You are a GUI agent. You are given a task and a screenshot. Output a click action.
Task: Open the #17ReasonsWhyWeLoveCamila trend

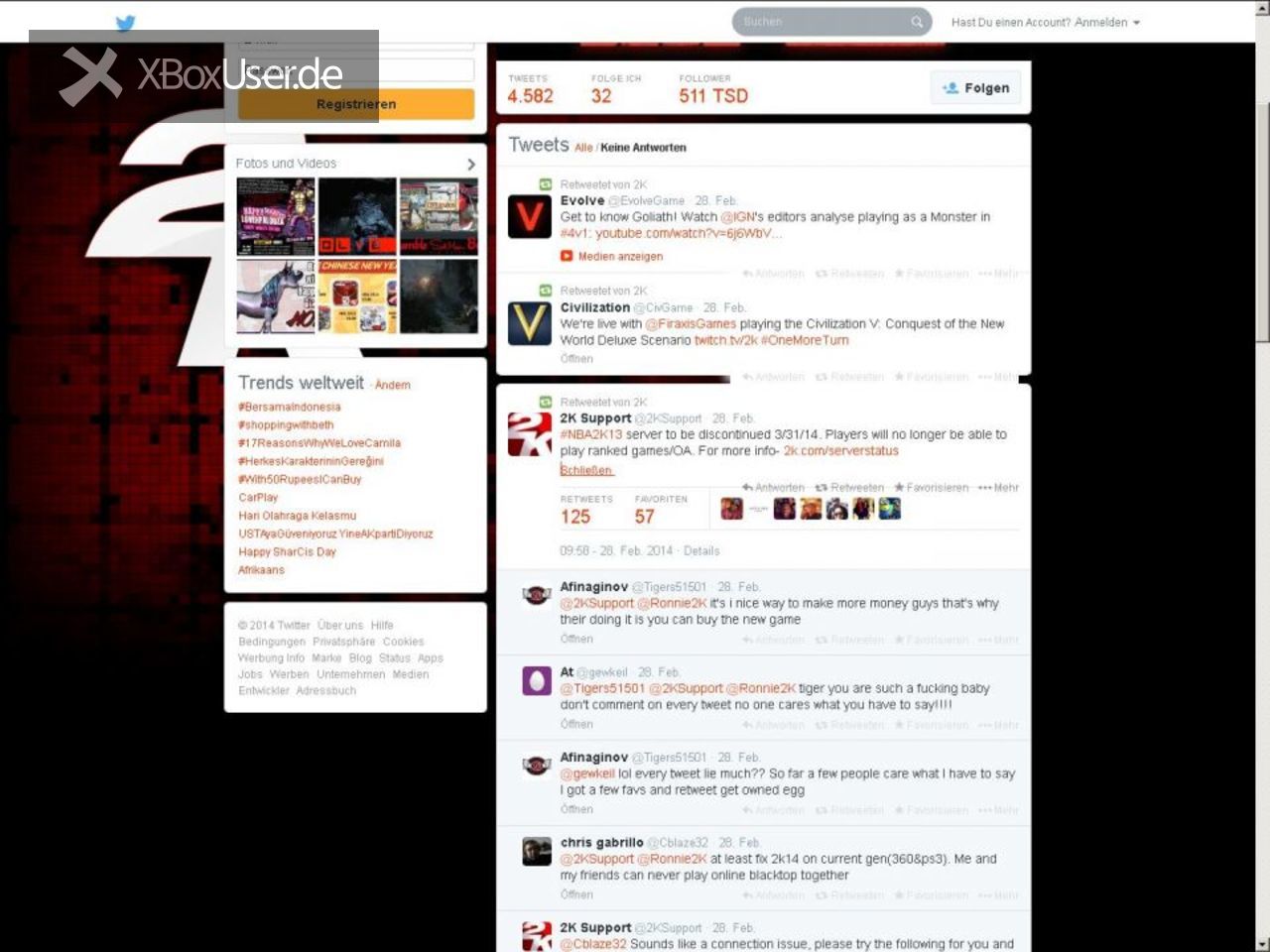(x=319, y=443)
